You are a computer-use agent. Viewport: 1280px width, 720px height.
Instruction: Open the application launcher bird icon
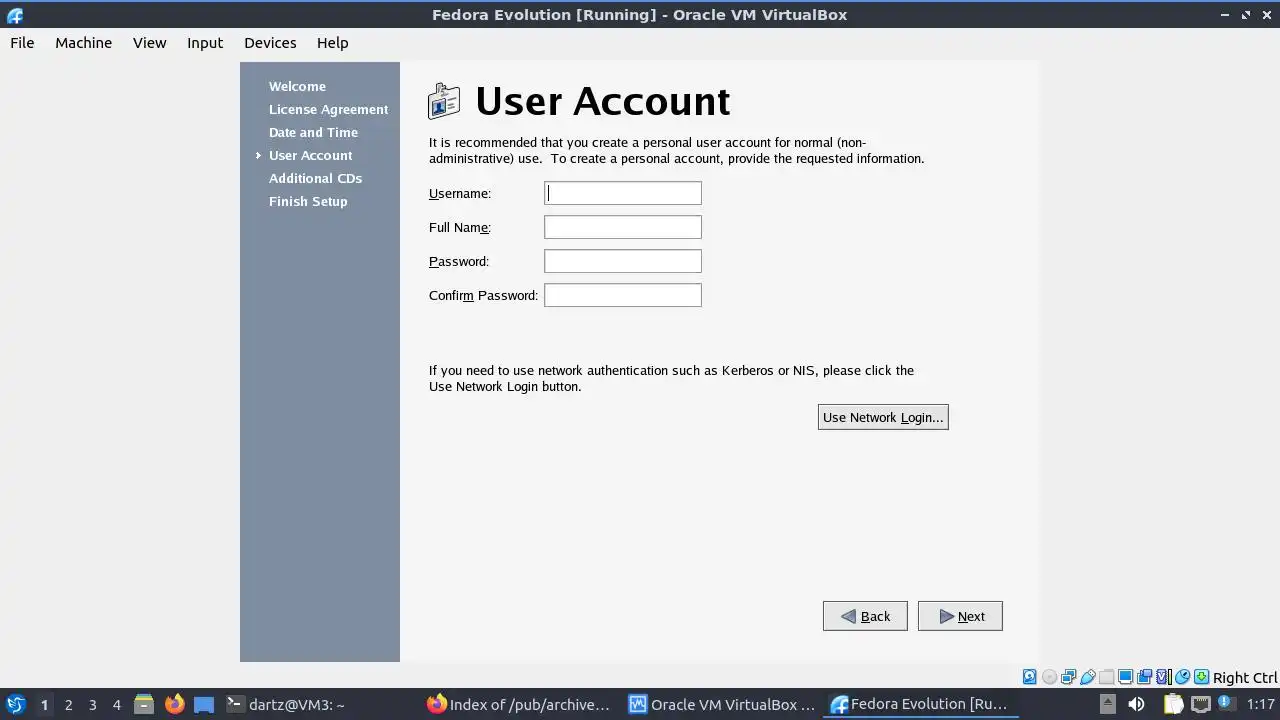tap(15, 704)
